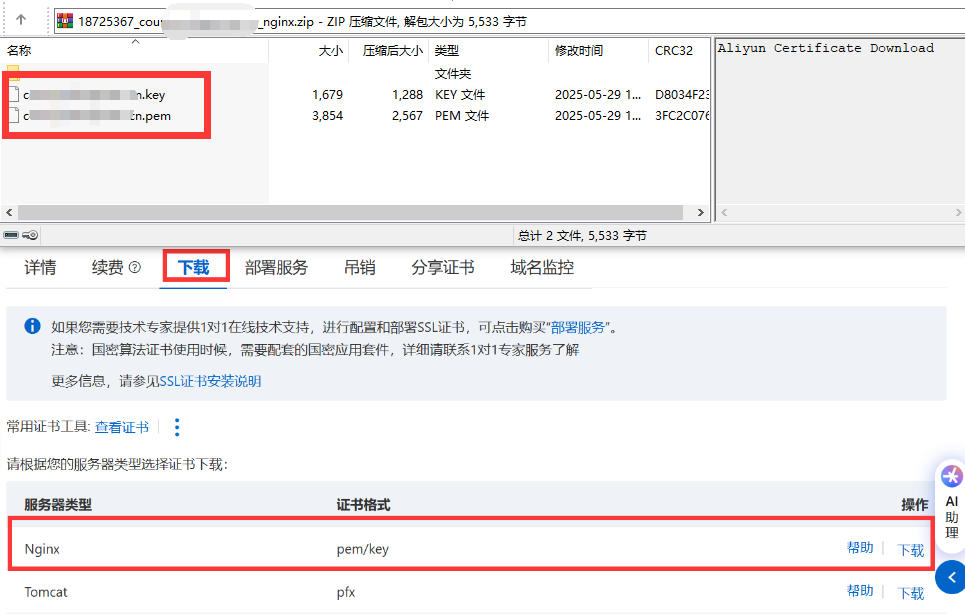Click the up-arrow parent folder button
965x616 pixels.
pyautogui.click(x=21, y=20)
